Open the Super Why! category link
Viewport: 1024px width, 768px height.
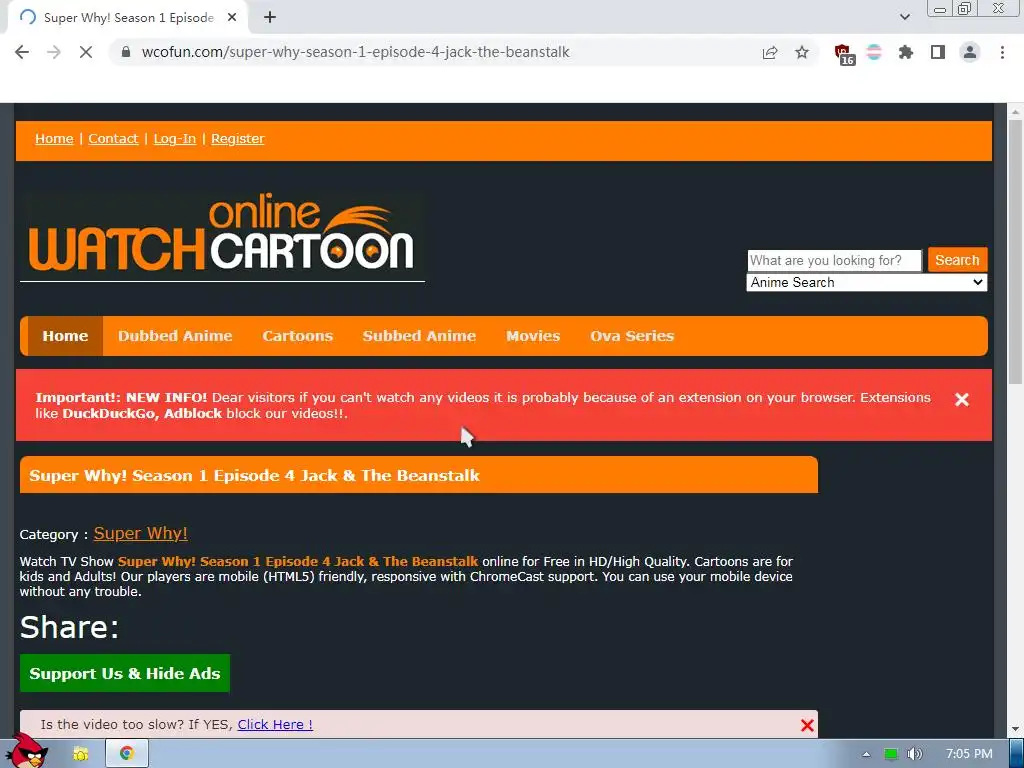click(x=140, y=534)
